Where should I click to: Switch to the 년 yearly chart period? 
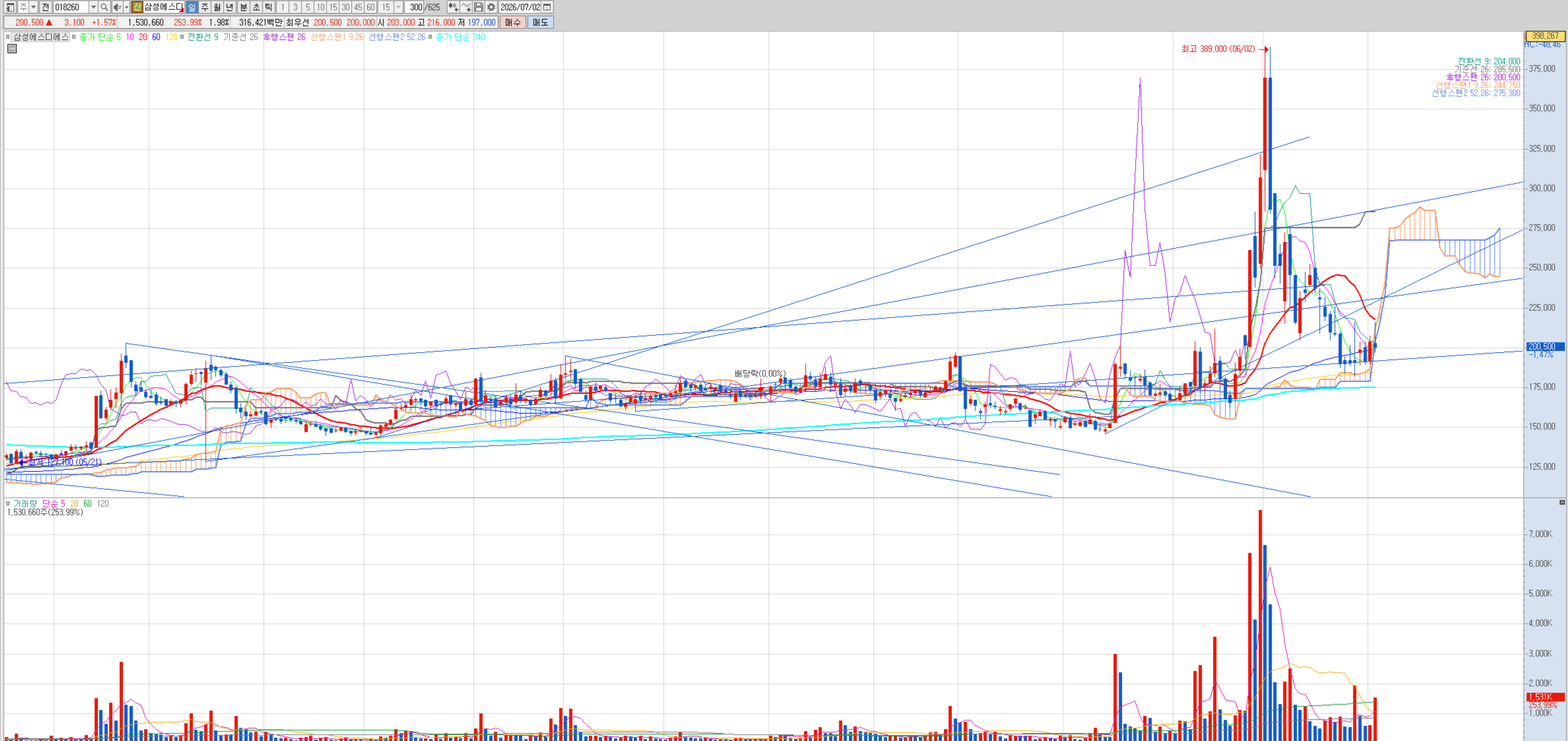click(230, 7)
